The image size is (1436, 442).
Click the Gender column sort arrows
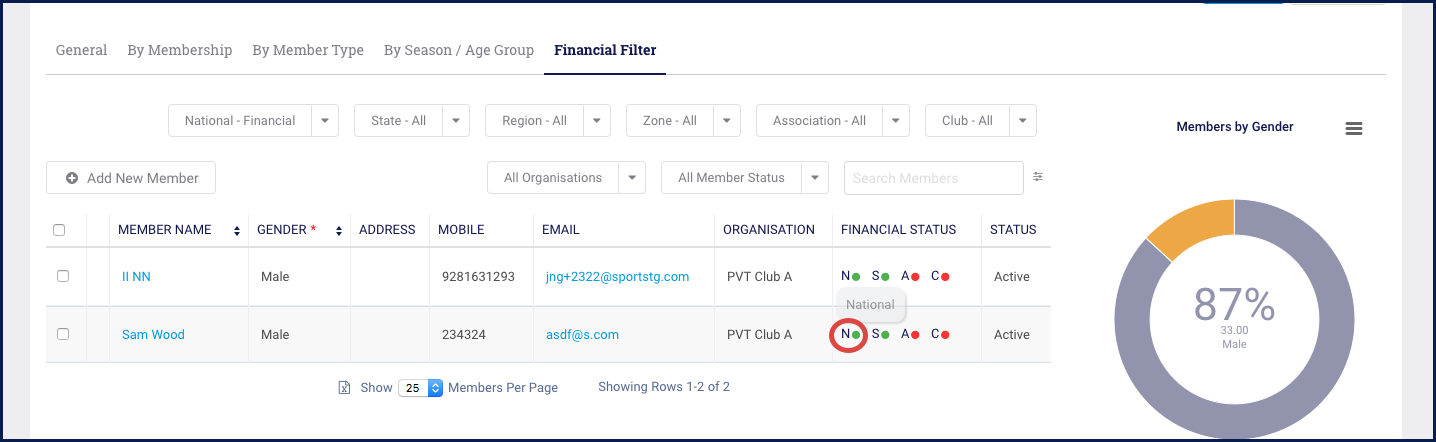pyautogui.click(x=339, y=231)
